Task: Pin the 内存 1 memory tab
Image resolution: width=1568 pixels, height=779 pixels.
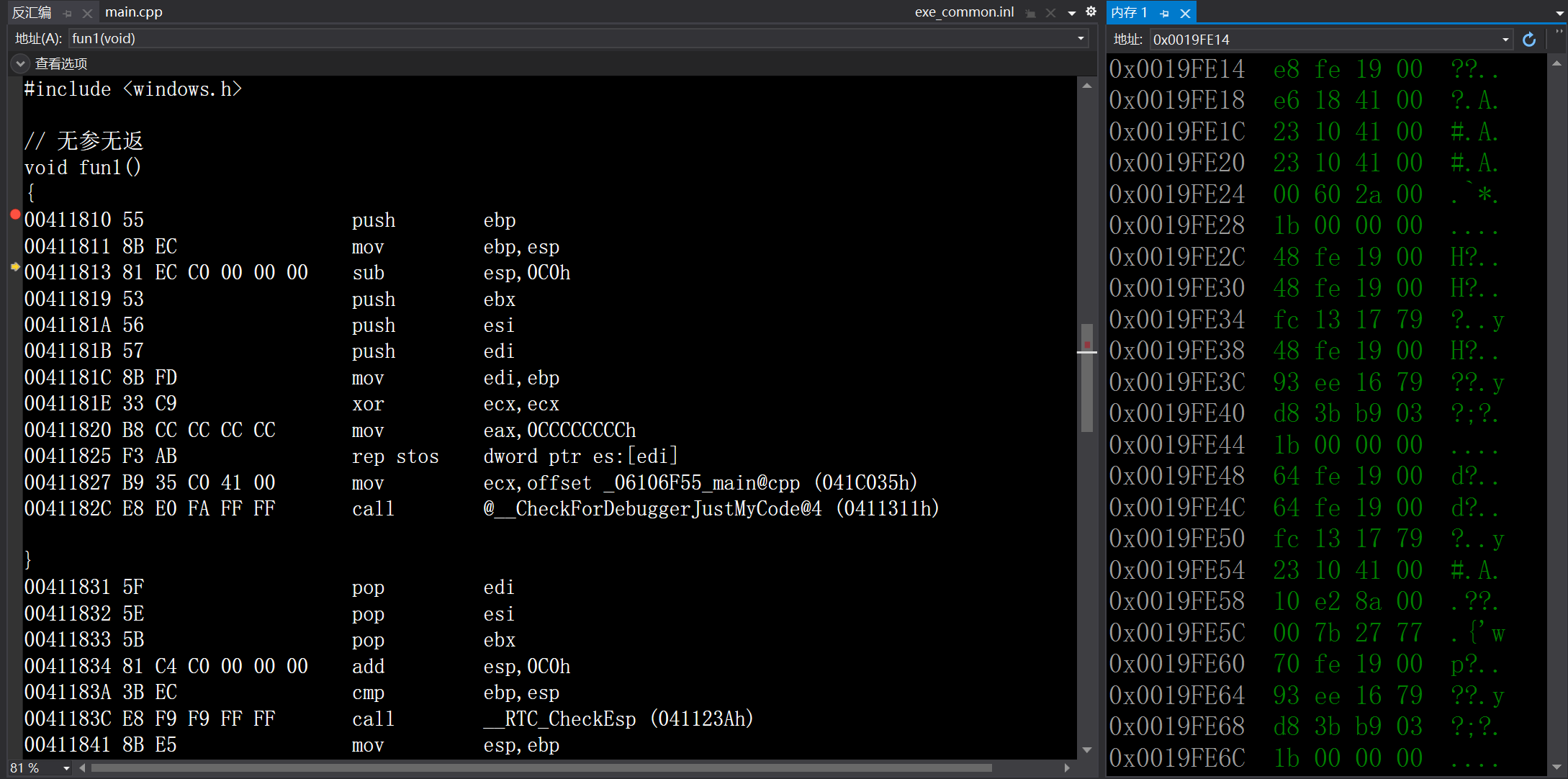Action: (x=1164, y=13)
